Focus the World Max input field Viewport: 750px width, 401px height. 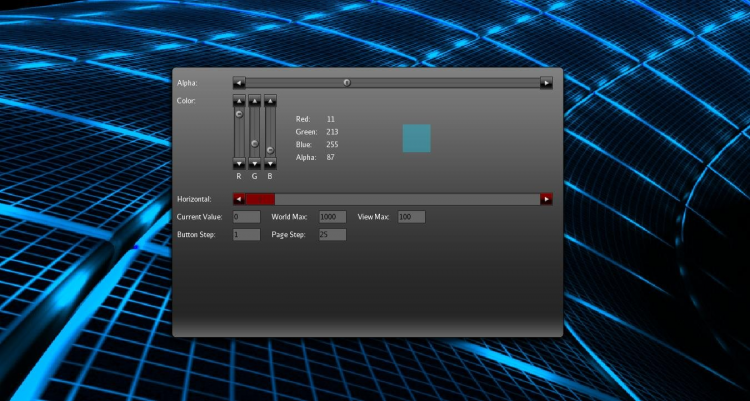click(x=332, y=217)
